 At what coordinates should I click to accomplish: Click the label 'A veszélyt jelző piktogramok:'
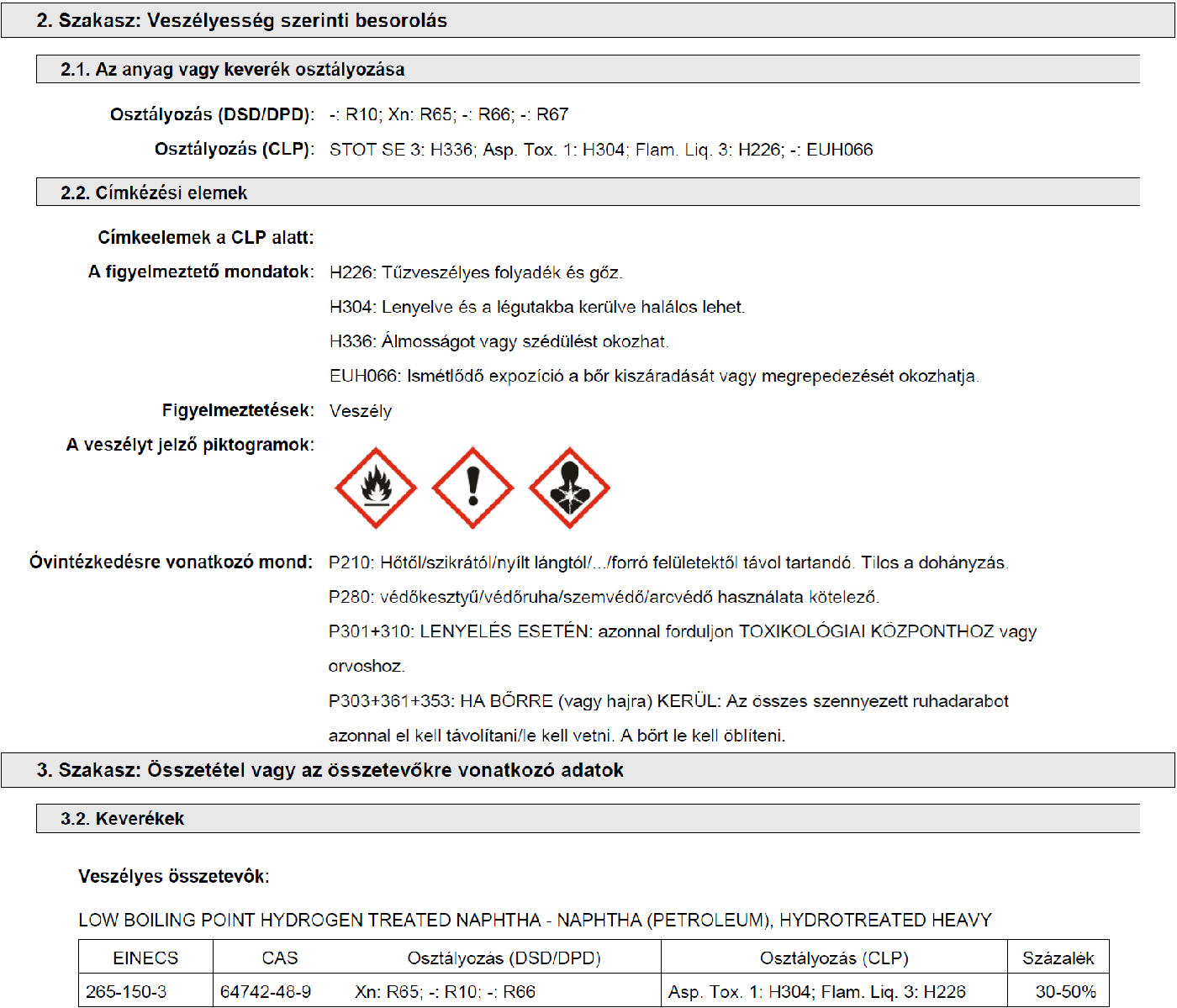coord(190,445)
